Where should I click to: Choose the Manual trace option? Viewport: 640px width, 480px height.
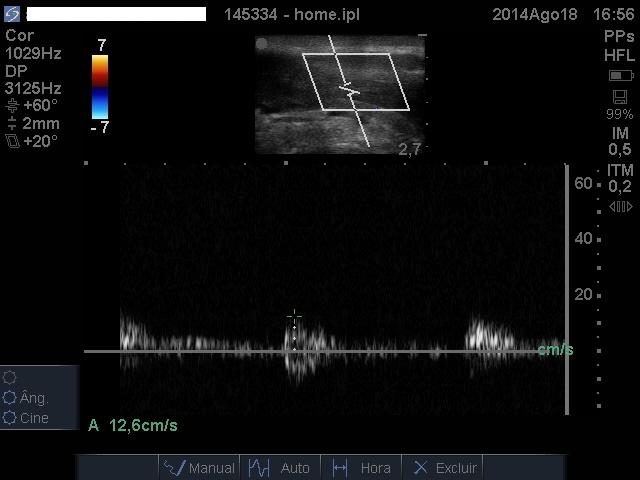click(199, 468)
